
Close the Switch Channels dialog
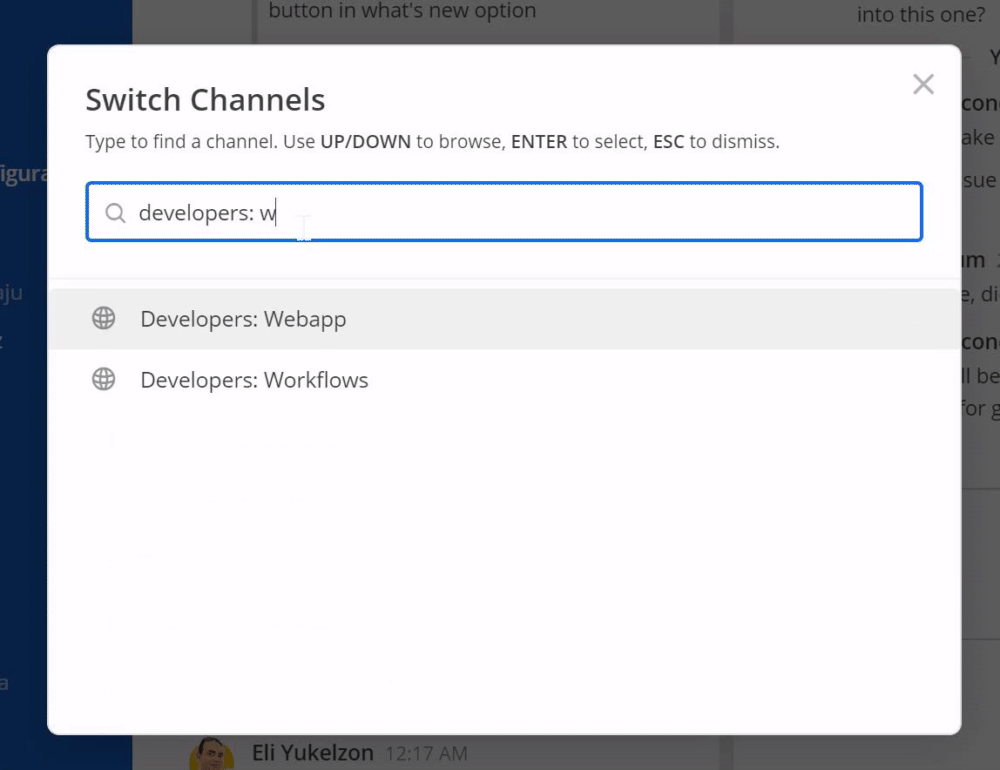pos(923,85)
